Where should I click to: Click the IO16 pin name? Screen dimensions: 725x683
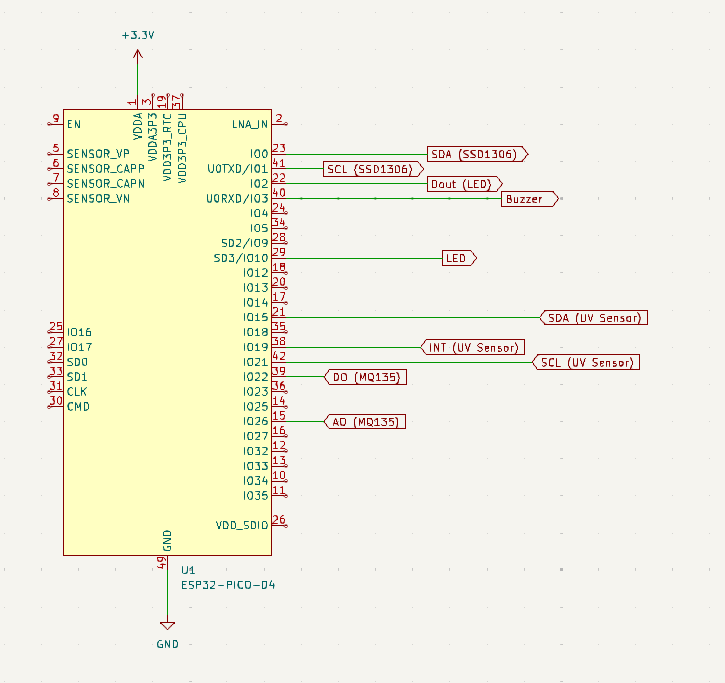pyautogui.click(x=79, y=332)
